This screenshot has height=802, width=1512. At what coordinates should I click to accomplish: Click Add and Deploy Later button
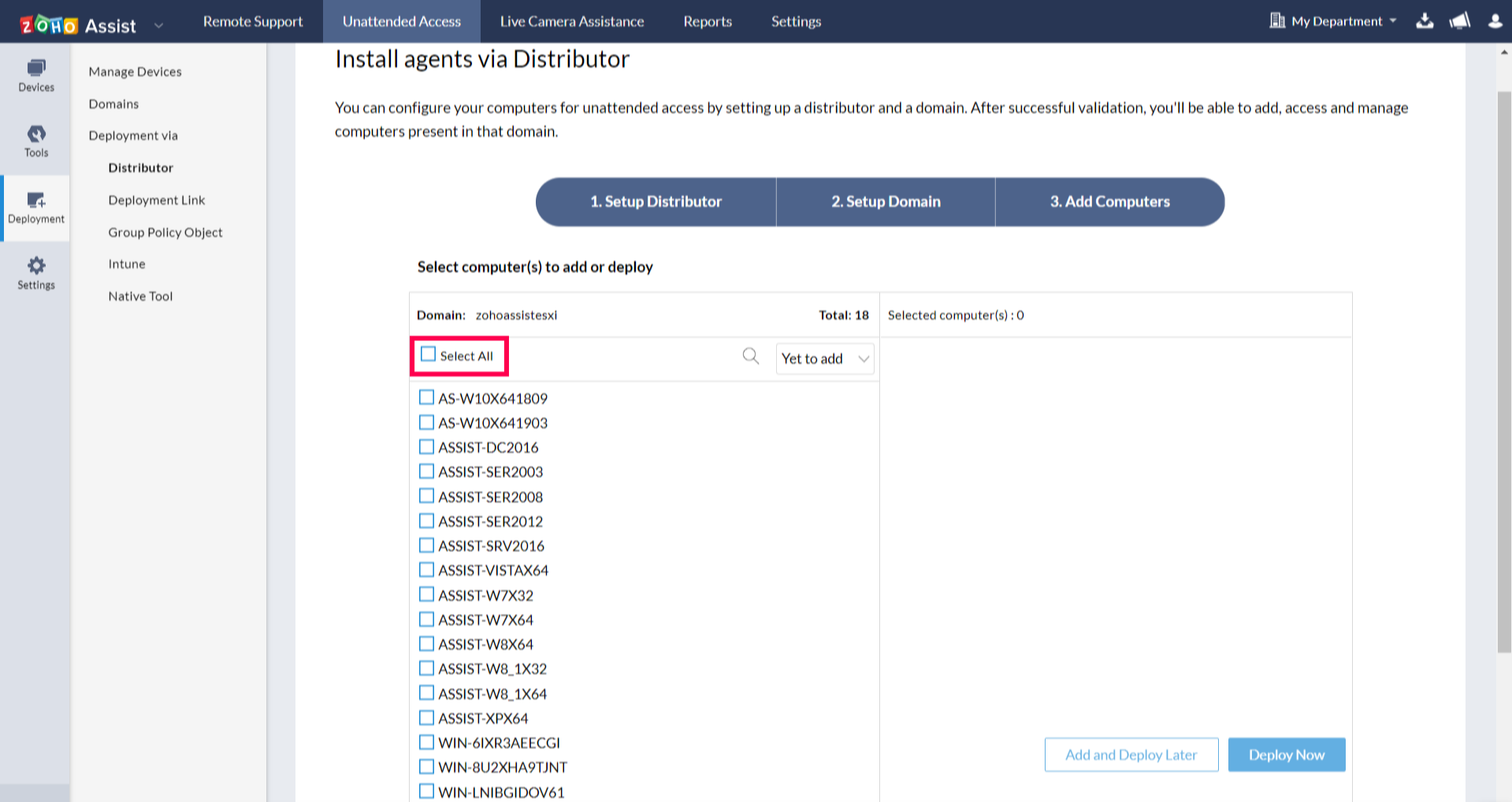(x=1131, y=755)
